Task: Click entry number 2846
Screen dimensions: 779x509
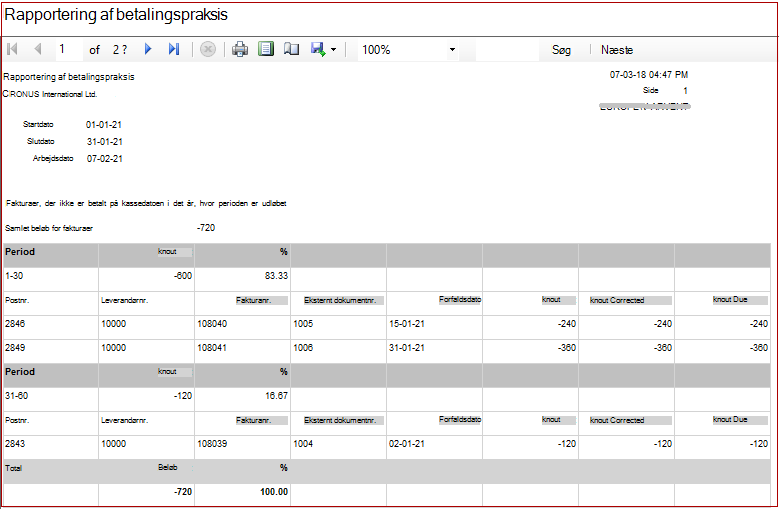Action: pos(15,324)
